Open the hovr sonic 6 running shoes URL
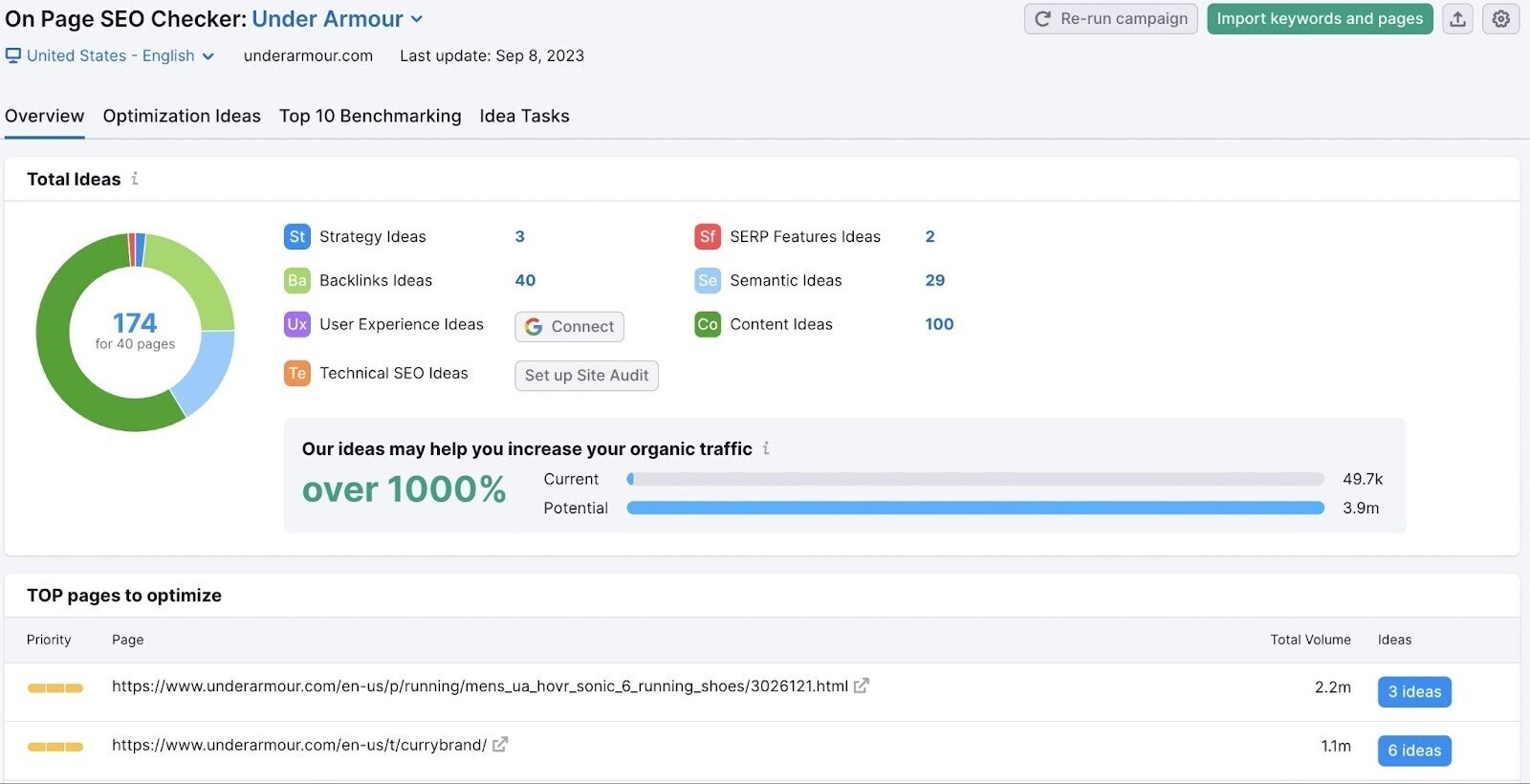This screenshot has width=1530, height=784. click(x=480, y=686)
